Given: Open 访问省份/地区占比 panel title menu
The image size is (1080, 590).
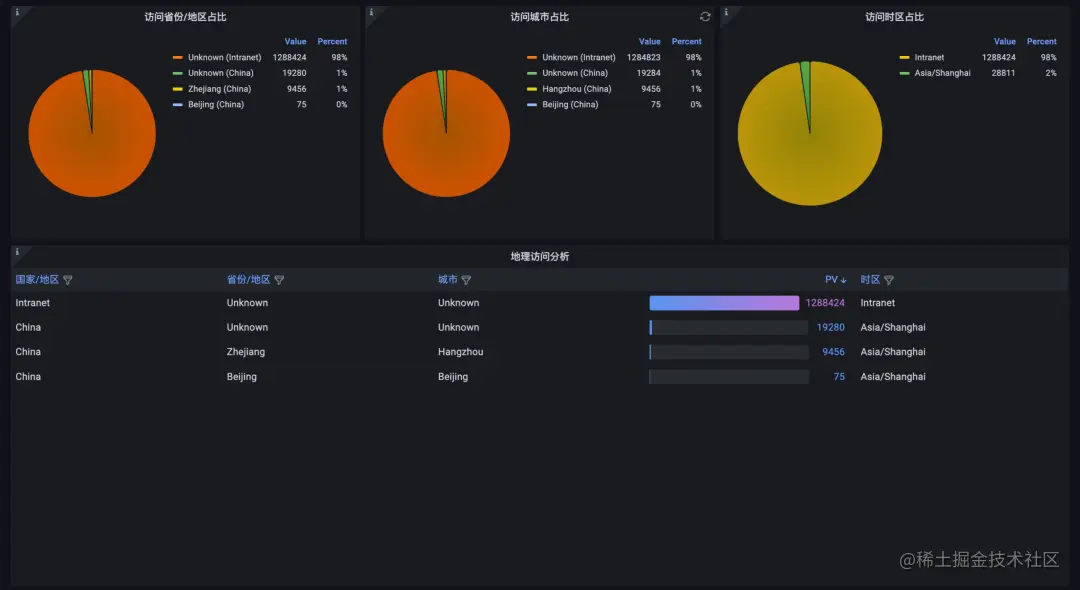Looking at the screenshot, I should coord(185,17).
